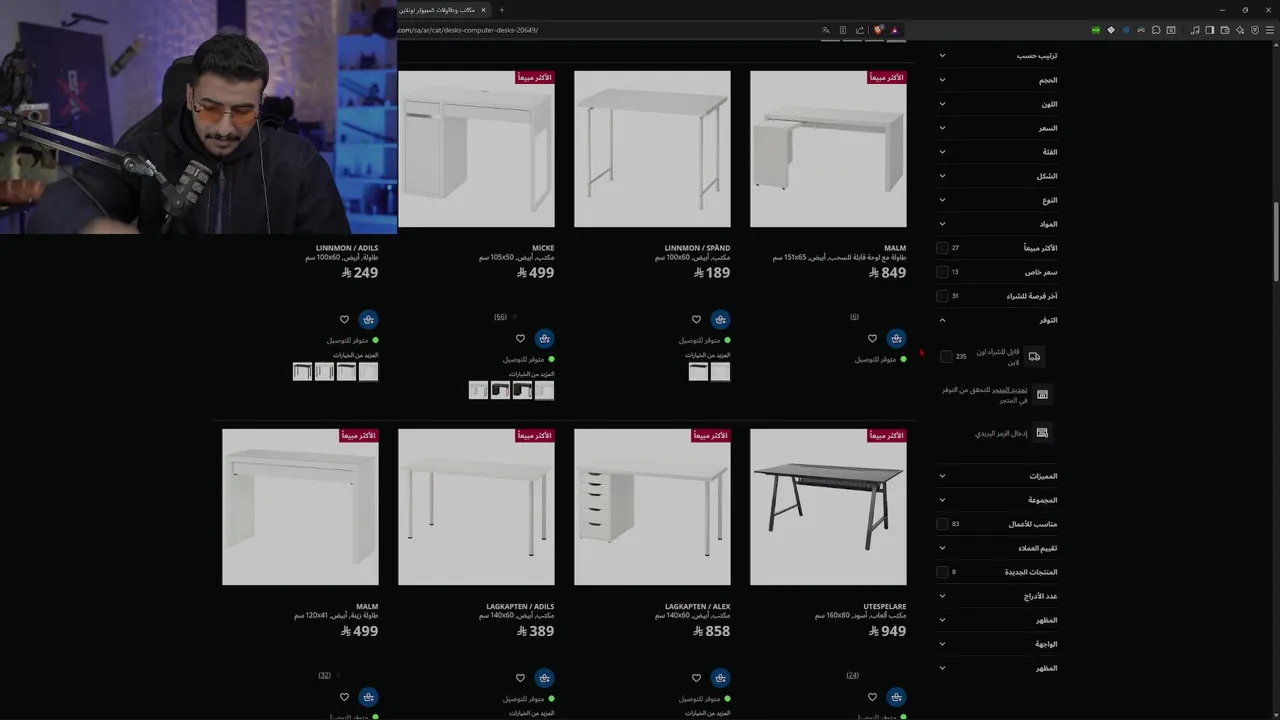This screenshot has height=720, width=1280.
Task: Click the page vertical scrollbar
Action: pos(1276,240)
